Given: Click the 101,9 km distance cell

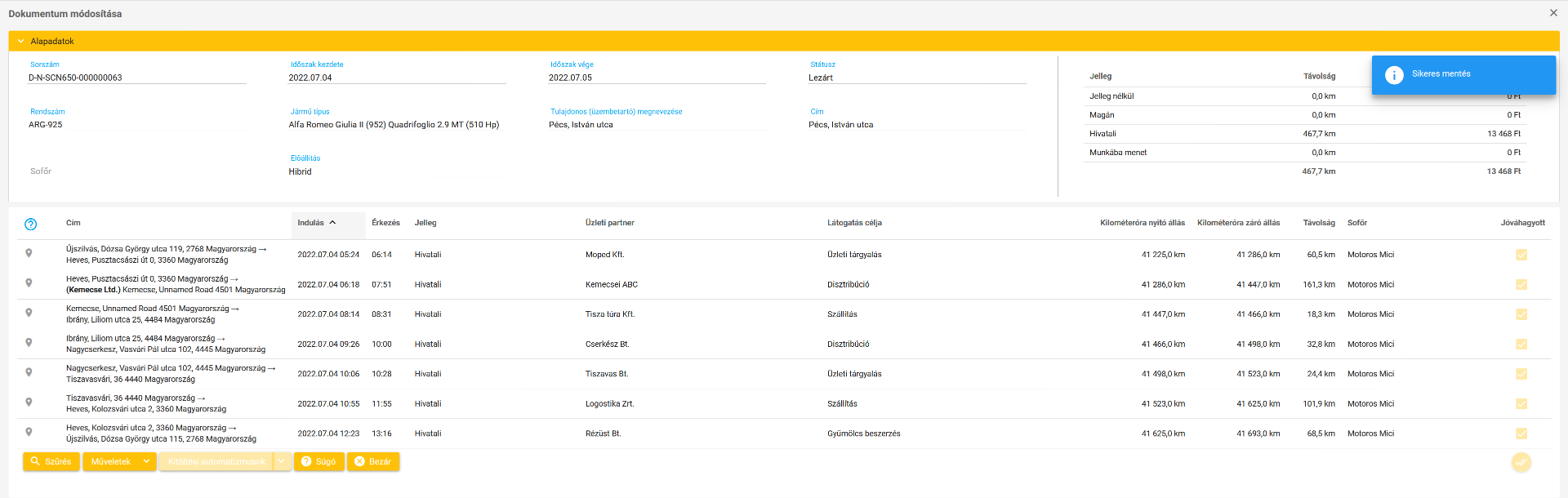Looking at the screenshot, I should [x=1319, y=404].
